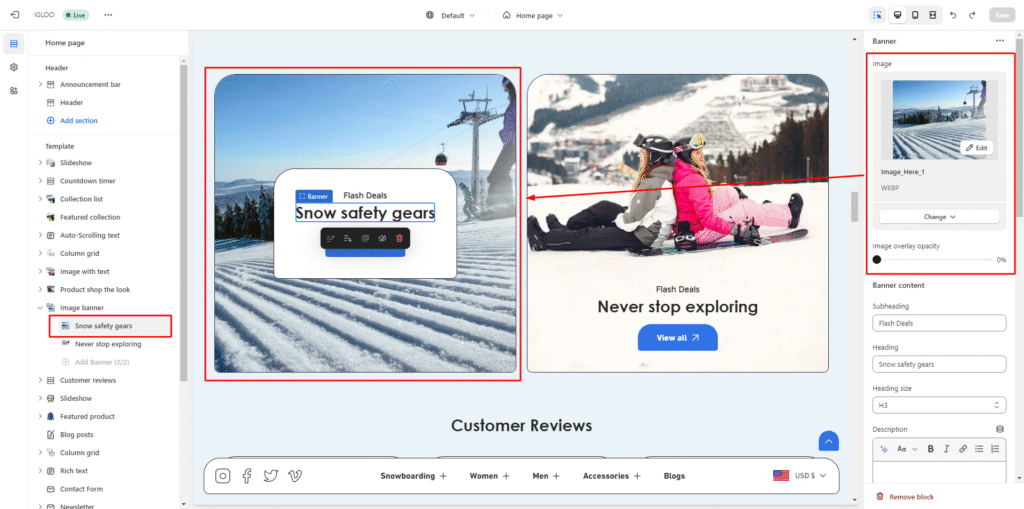Click the duplicate block icon in floating toolbar
Viewport: 1024px width, 509px height.
[365, 238]
